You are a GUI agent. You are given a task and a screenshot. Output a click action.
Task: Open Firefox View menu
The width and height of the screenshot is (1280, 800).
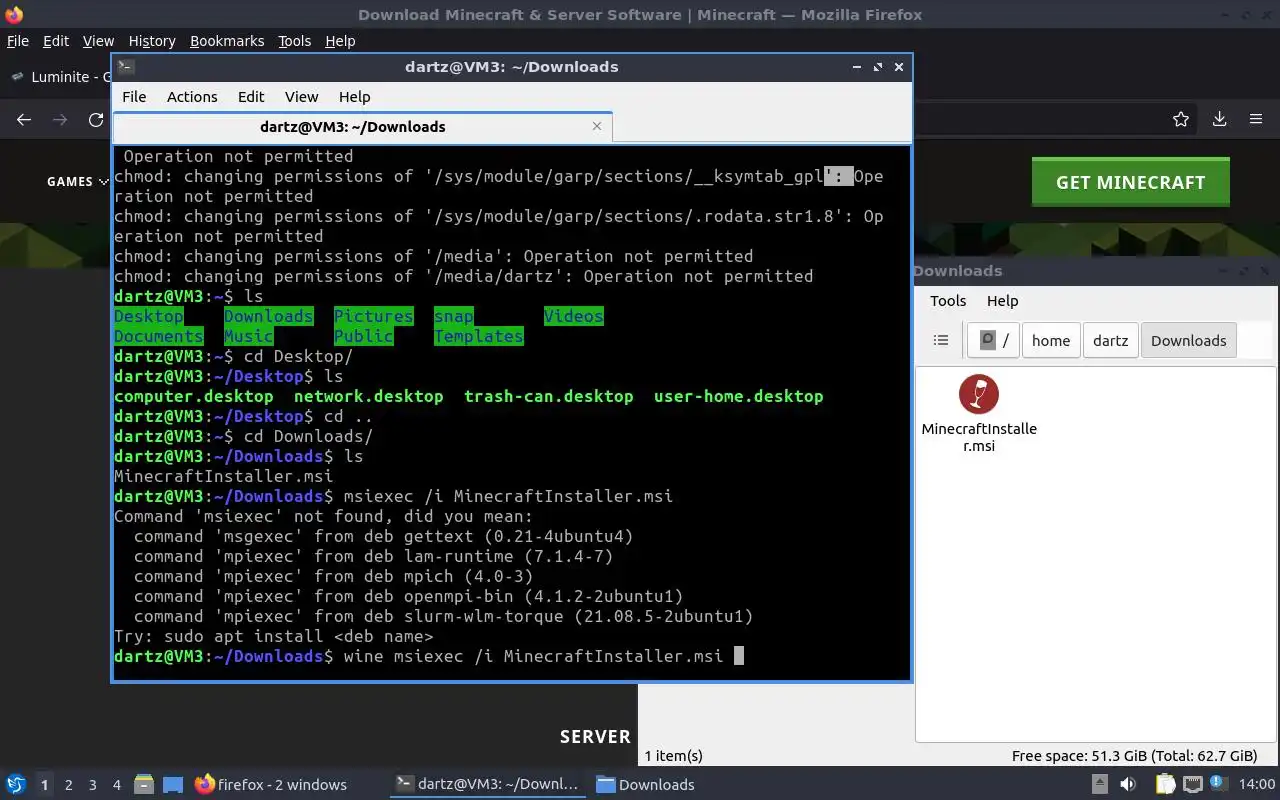[98, 40]
